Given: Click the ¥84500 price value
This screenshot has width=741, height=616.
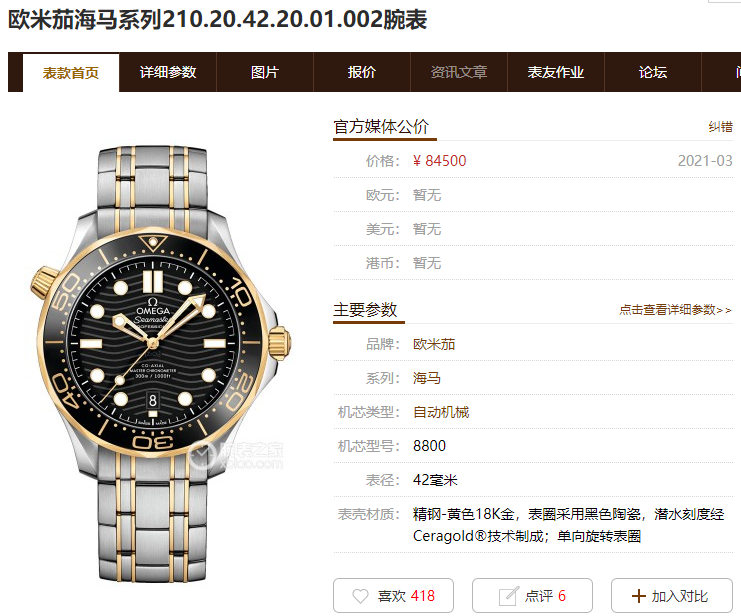Looking at the screenshot, I should (x=439, y=161).
